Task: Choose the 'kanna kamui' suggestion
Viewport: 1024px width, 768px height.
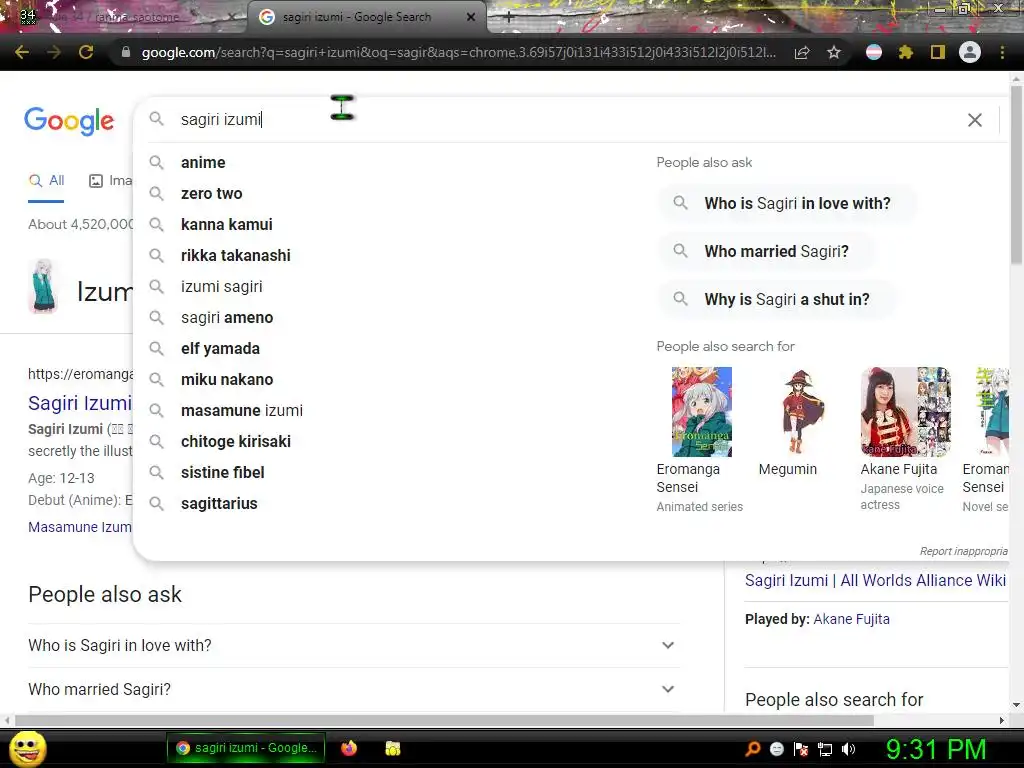Action: pos(227,225)
